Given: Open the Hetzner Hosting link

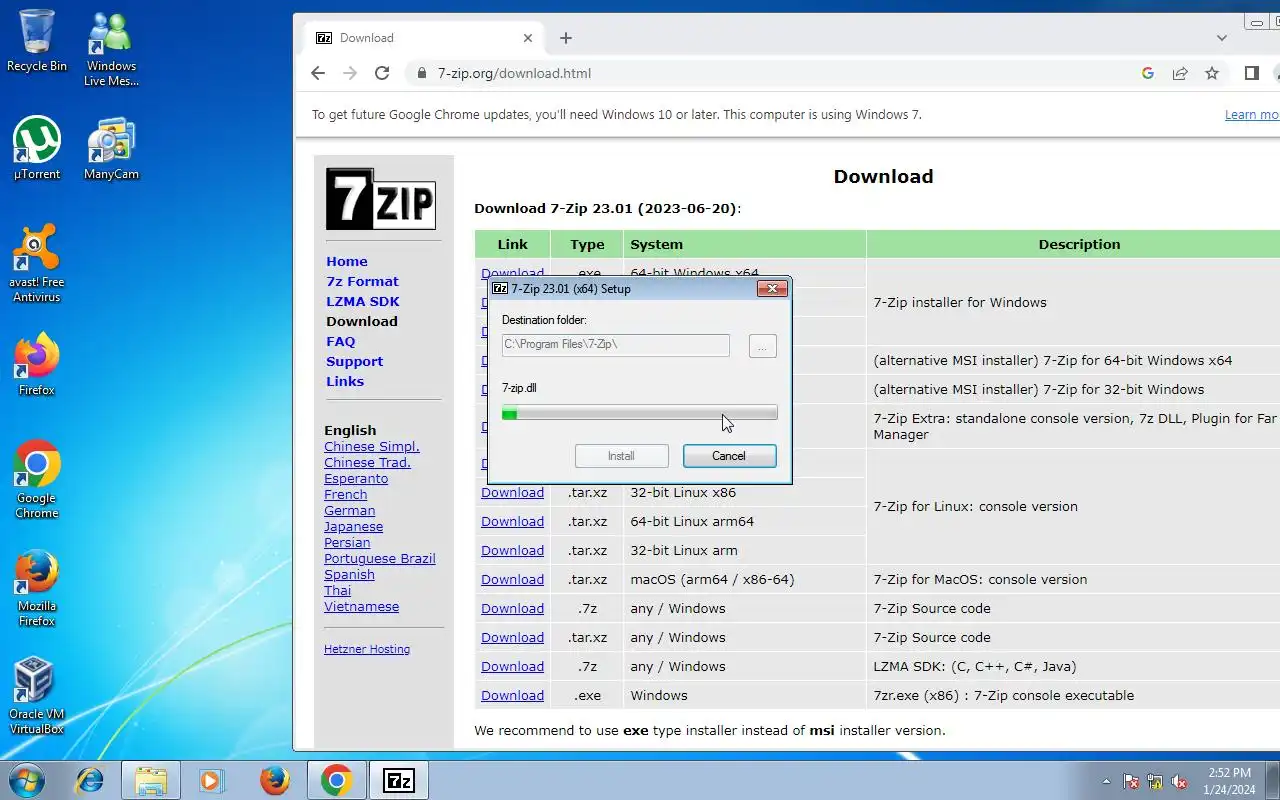Looking at the screenshot, I should point(367,649).
